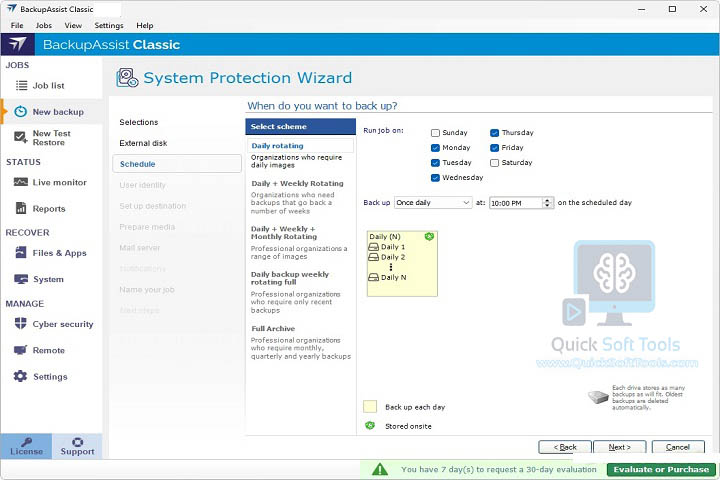Viewport: 720px width, 480px height.
Task: Go to the Selections wizard step
Action: tap(139, 122)
